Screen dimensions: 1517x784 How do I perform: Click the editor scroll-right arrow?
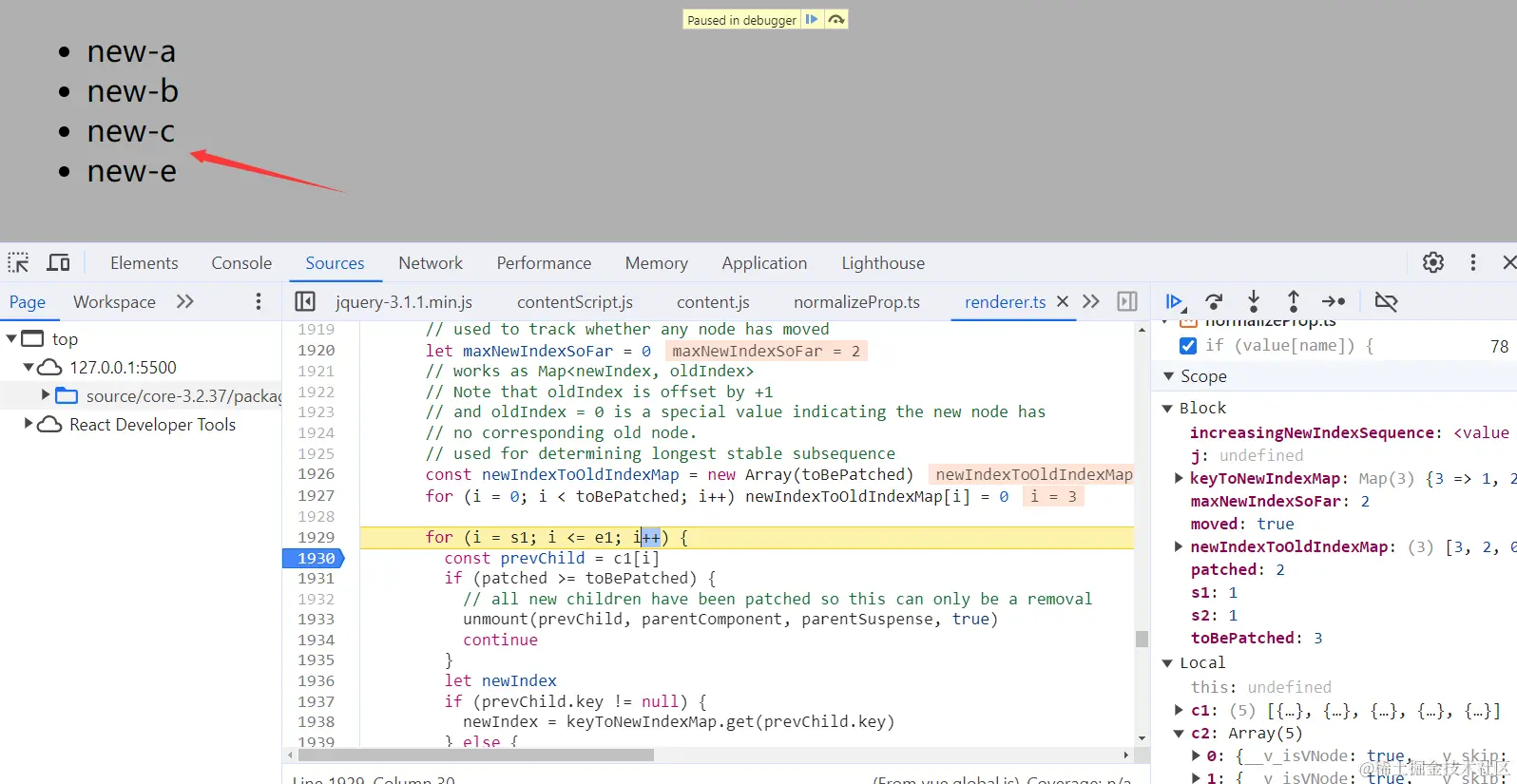click(x=1126, y=755)
